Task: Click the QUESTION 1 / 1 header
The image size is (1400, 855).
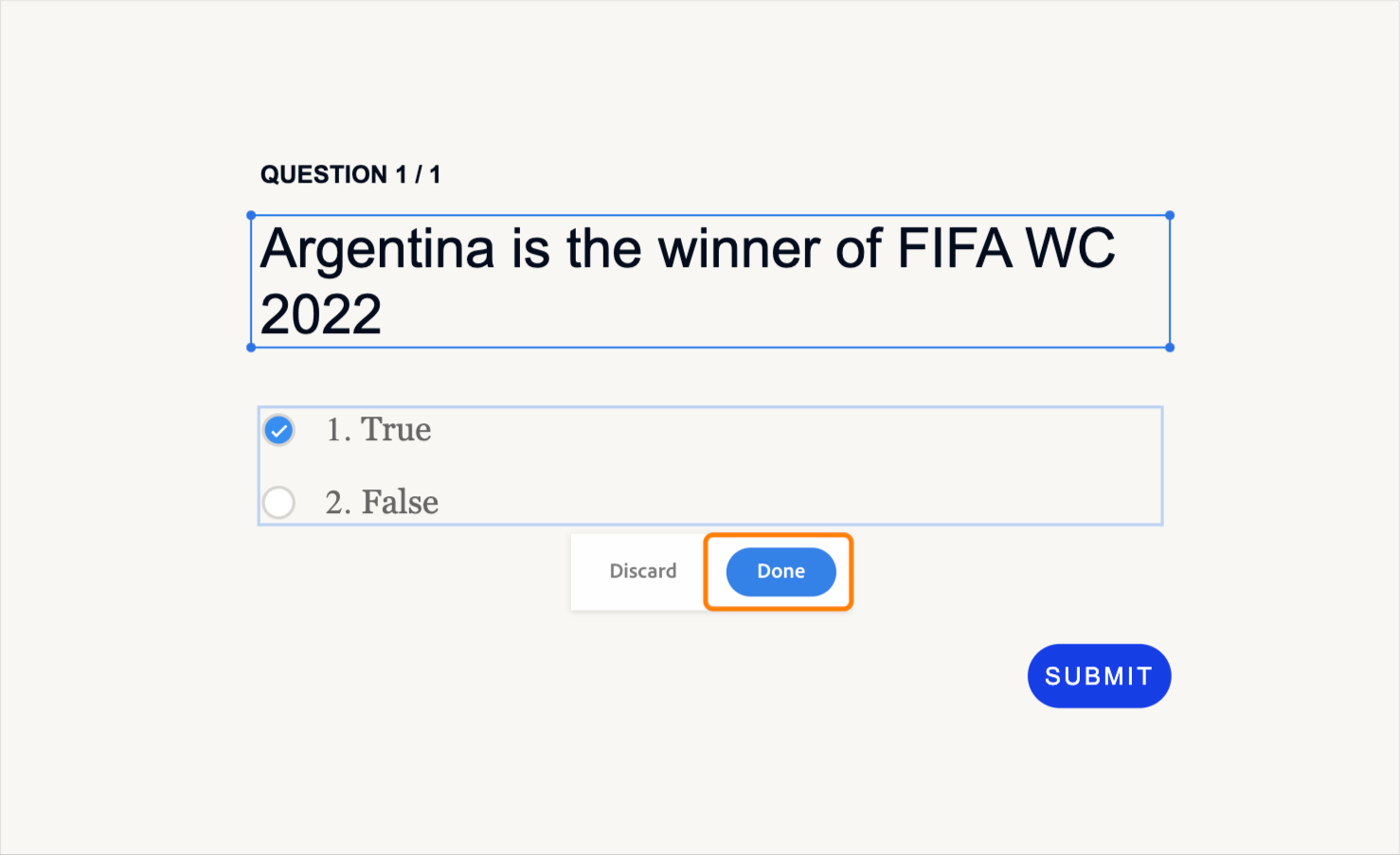Action: click(351, 174)
